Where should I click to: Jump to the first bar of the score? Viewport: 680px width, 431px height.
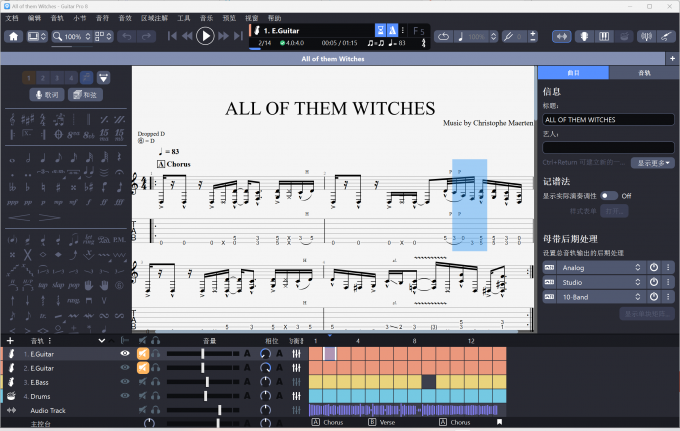point(172,36)
